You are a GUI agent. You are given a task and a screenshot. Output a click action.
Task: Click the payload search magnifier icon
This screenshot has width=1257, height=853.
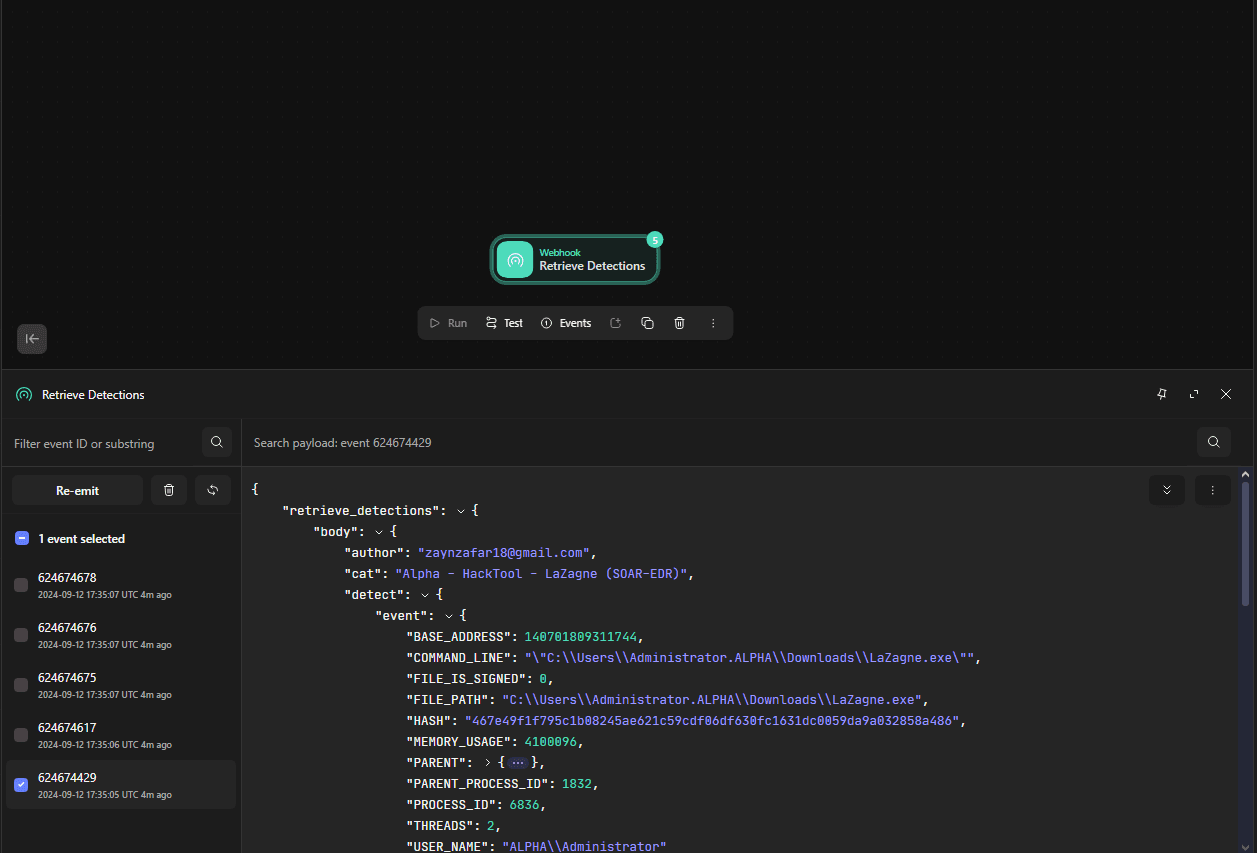pos(1214,441)
